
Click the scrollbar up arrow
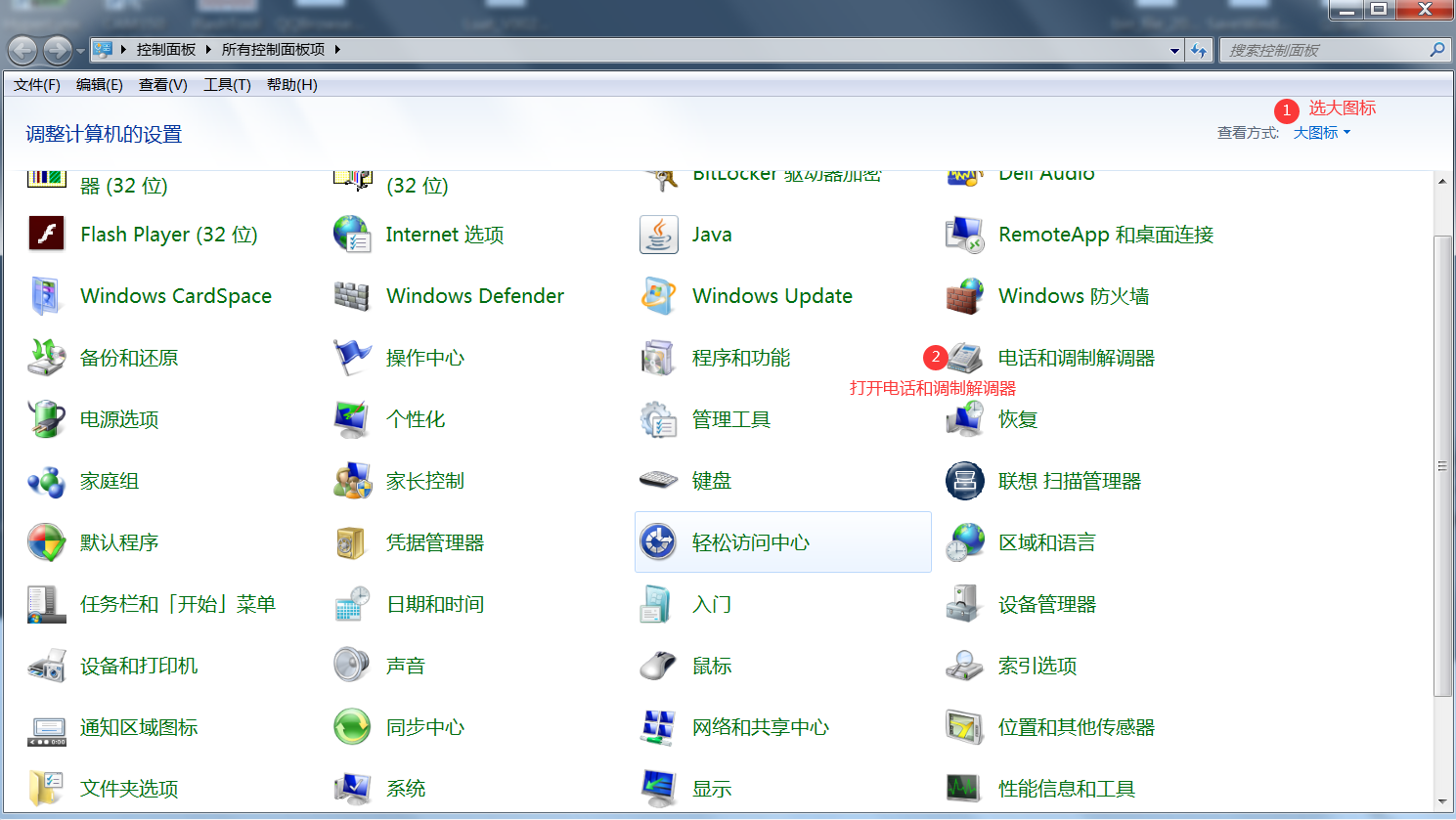1442,182
